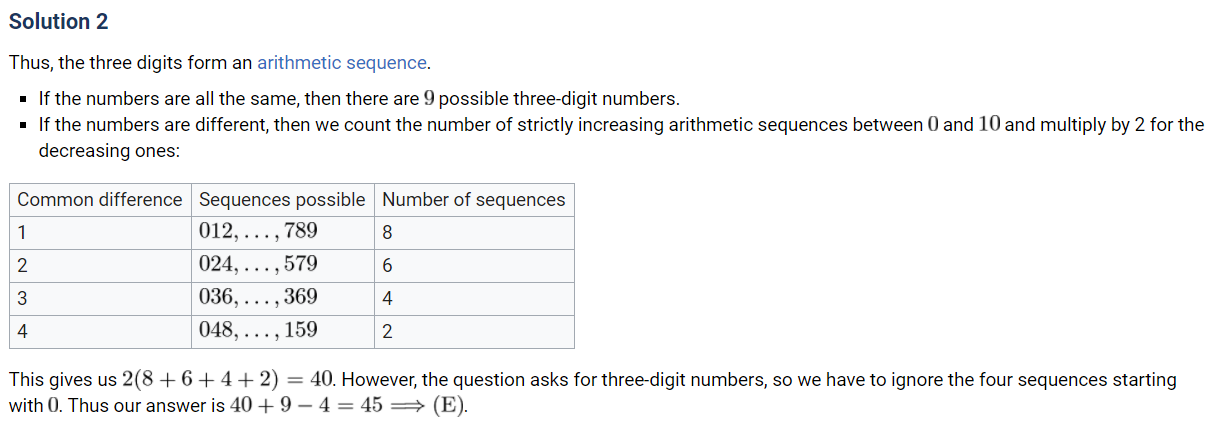Click the bullet about numbers all the same
This screenshot has height=424, width=1217.
[x=359, y=100]
